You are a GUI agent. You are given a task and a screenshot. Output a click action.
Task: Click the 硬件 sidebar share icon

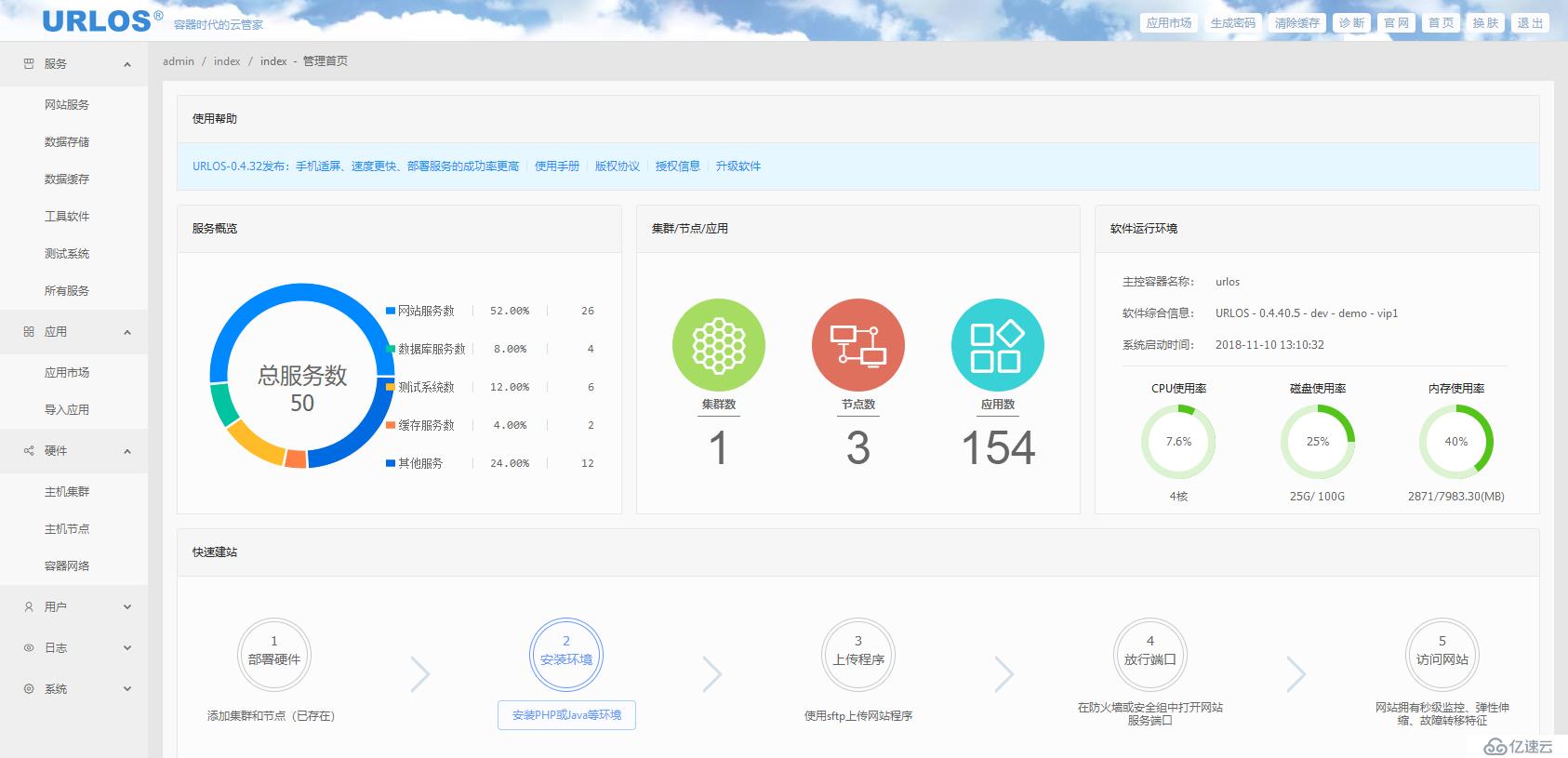tap(29, 451)
